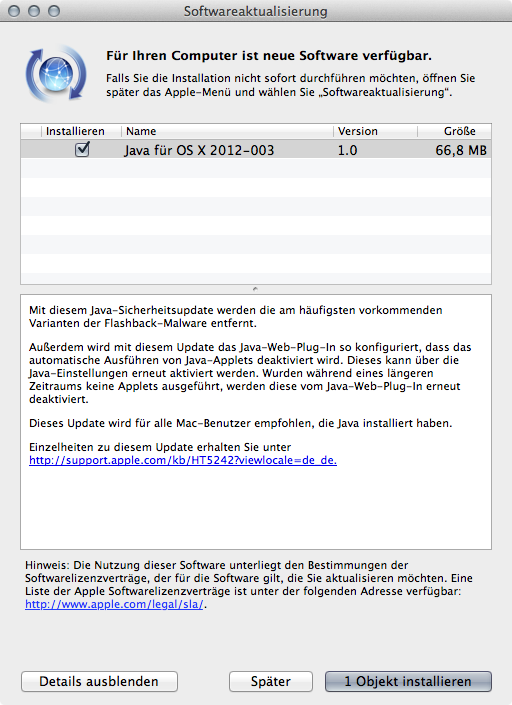Open the apple.com/legal/sla link
The width and height of the screenshot is (512, 705).
tap(114, 604)
